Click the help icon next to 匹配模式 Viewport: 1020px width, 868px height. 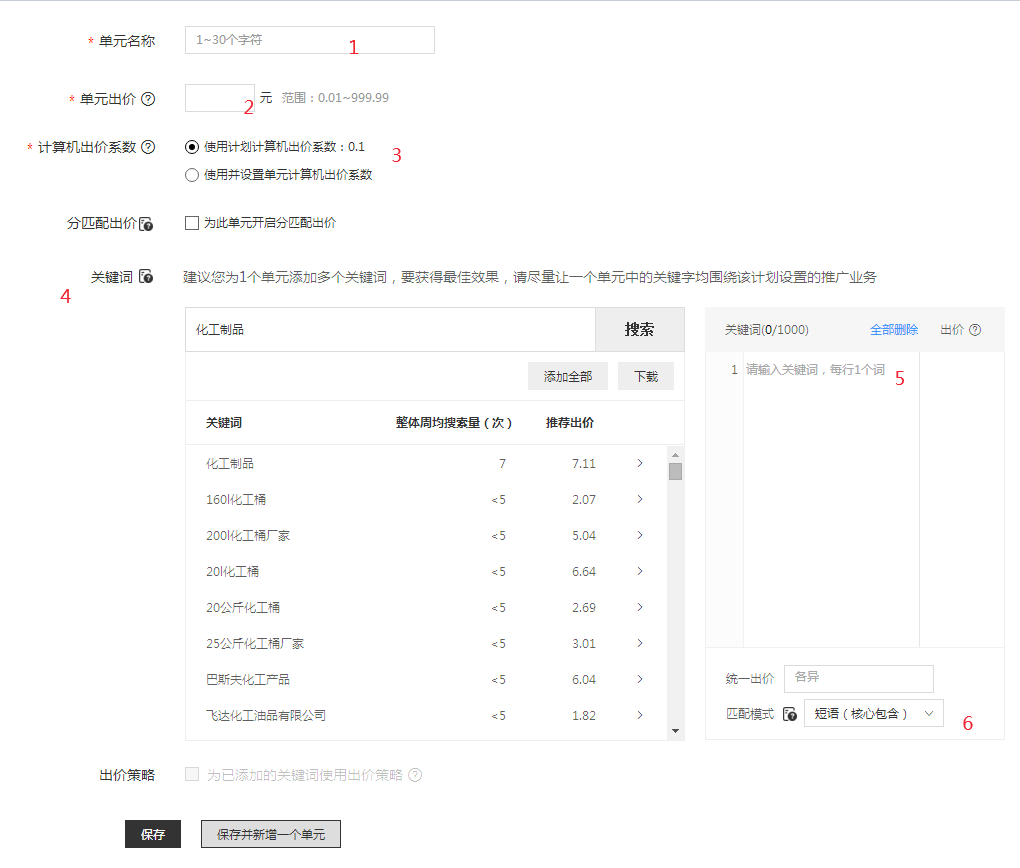pyautogui.click(x=790, y=712)
